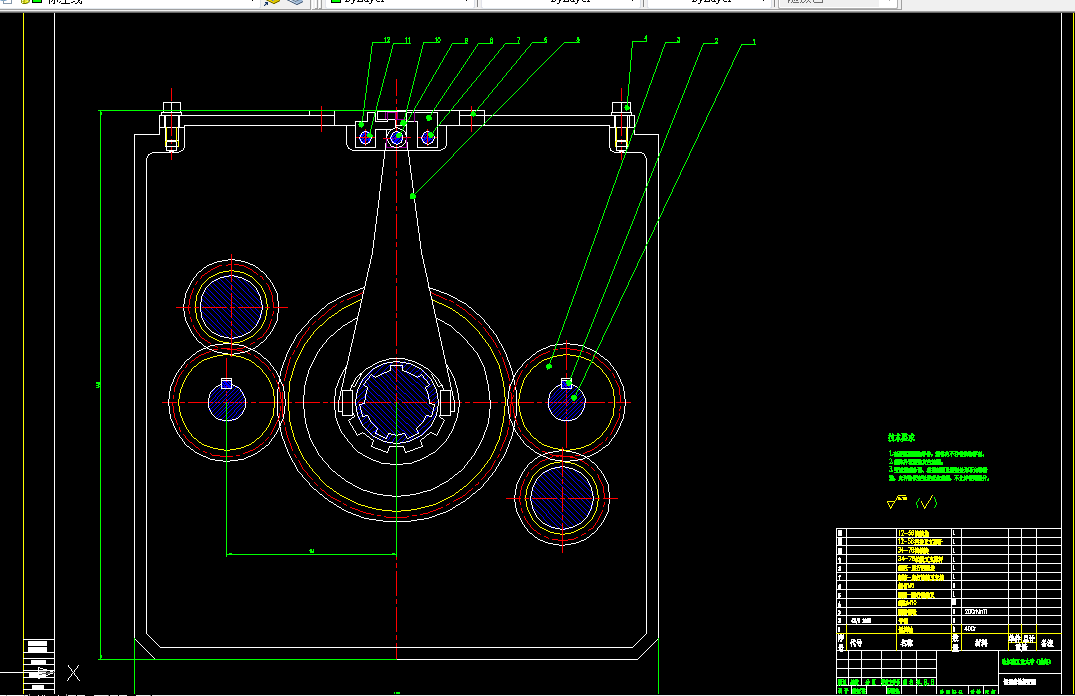The image size is (1075, 696).
Task: Click the UCS origin X marker
Action: 73,673
